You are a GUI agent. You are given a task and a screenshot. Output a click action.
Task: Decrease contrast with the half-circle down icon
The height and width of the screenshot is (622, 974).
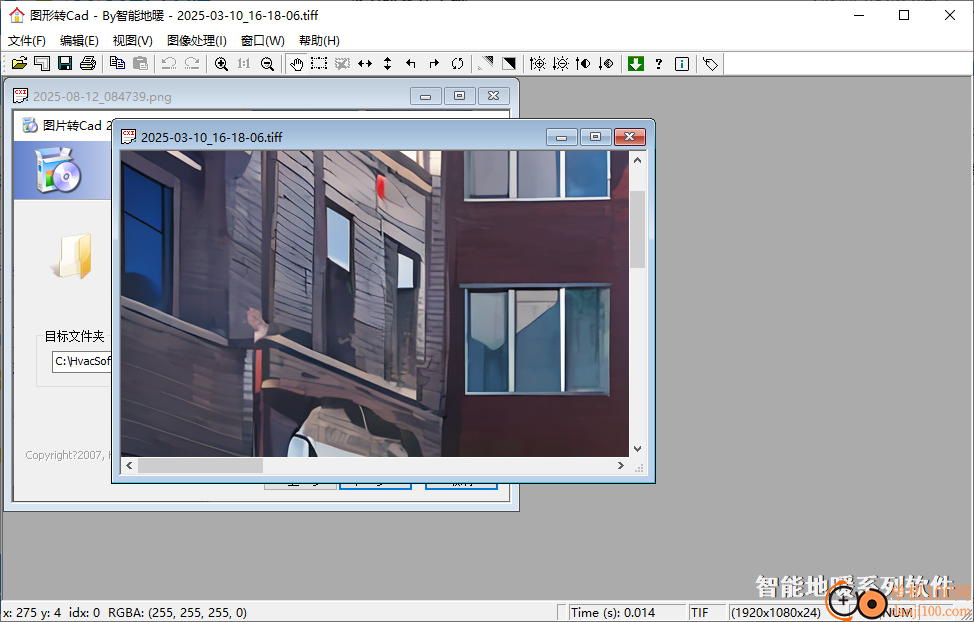pos(606,63)
